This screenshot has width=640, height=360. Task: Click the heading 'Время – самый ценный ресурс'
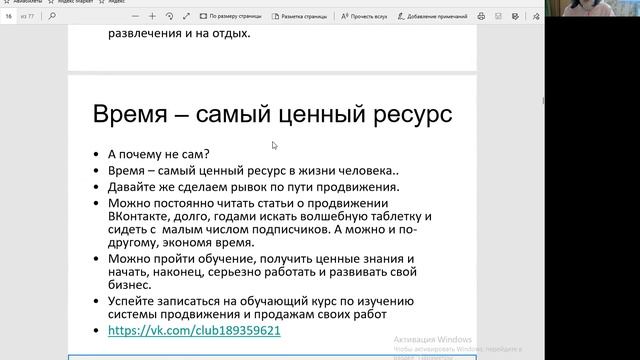point(272,114)
